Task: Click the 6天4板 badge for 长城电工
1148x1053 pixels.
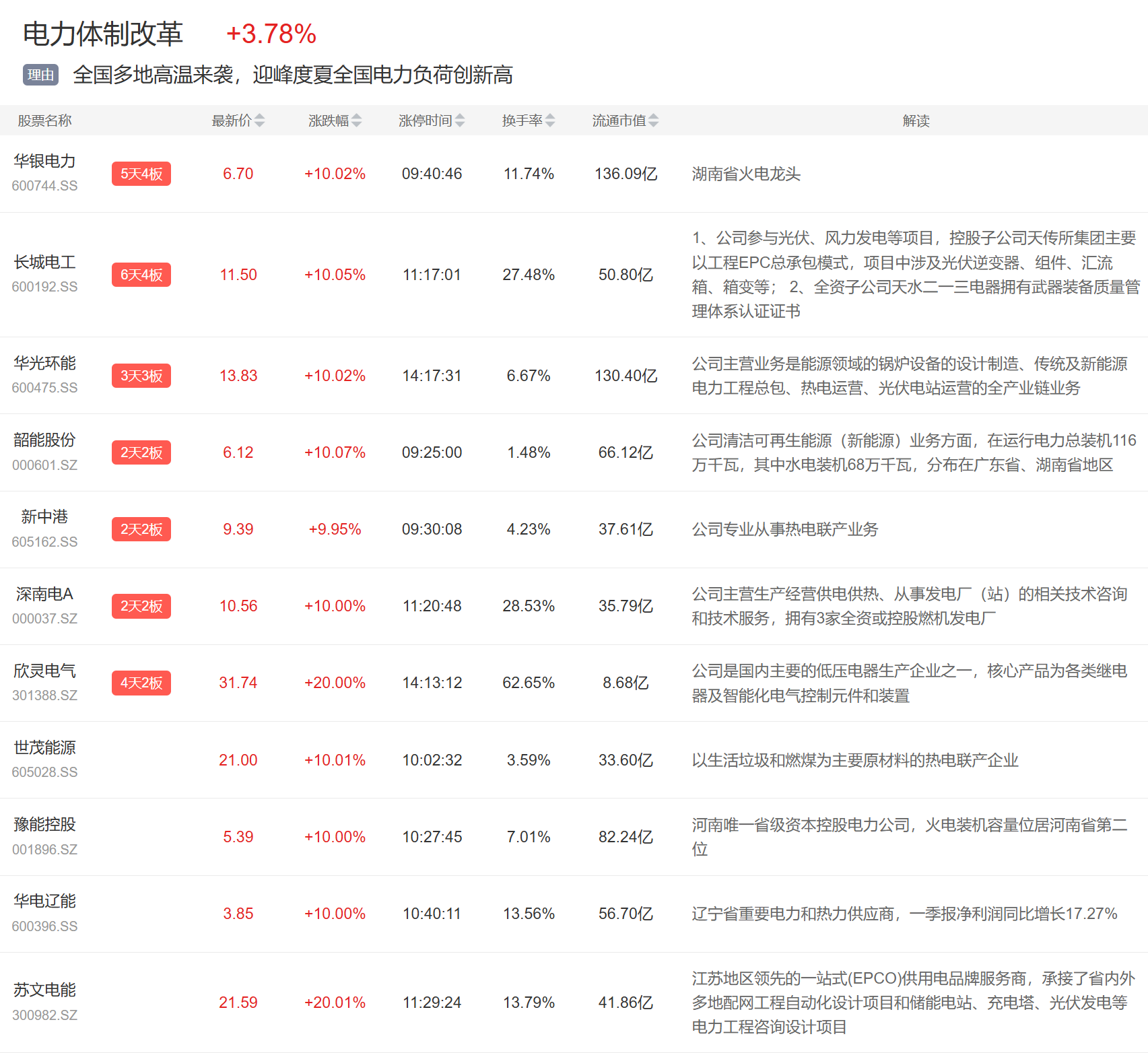Action: pos(141,275)
